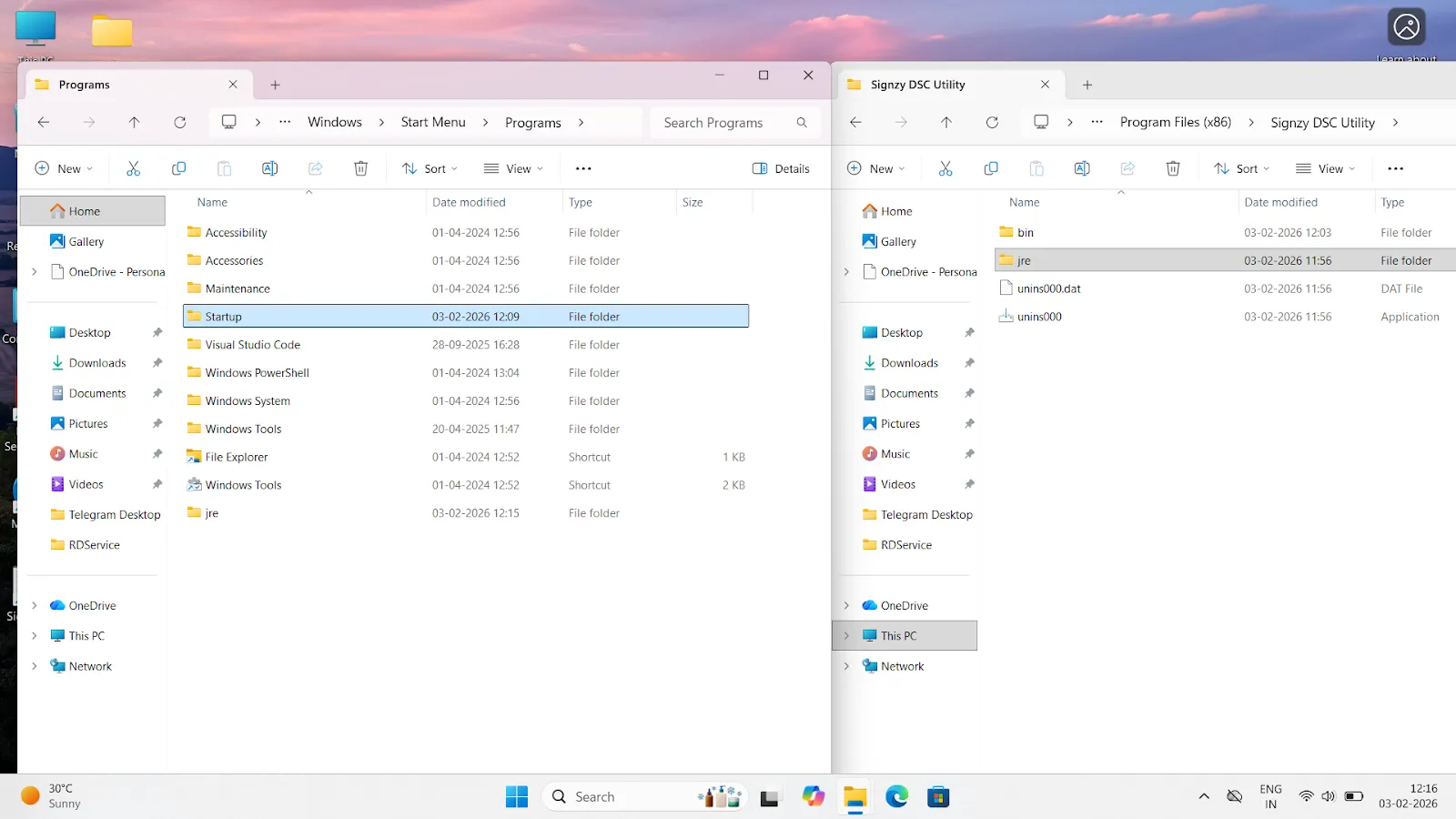Select the Signzy DSC Utility tab
The width and height of the screenshot is (1456, 819).
coord(949,85)
